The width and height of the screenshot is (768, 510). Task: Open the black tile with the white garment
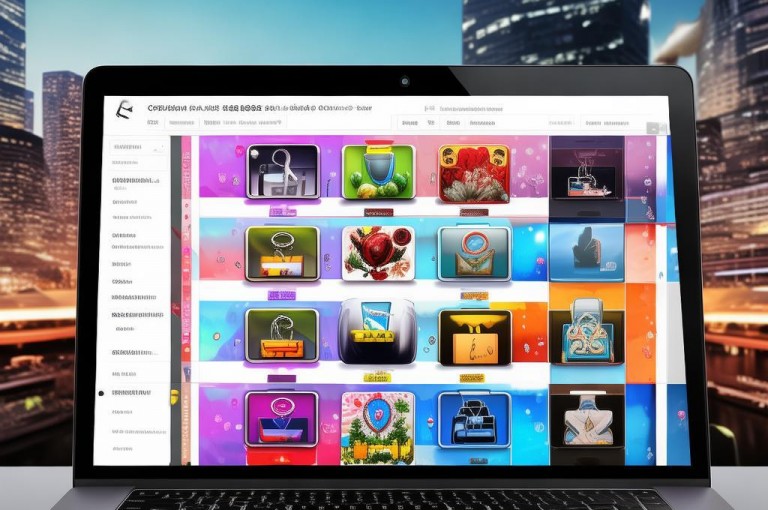(x=587, y=418)
